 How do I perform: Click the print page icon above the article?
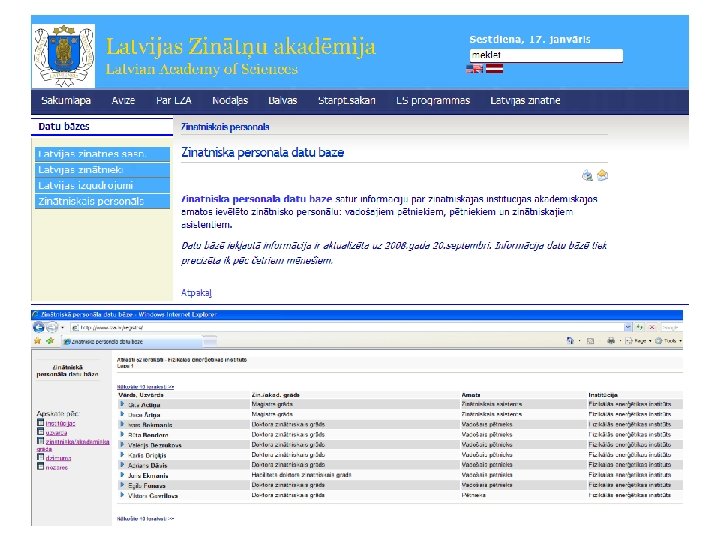(587, 175)
